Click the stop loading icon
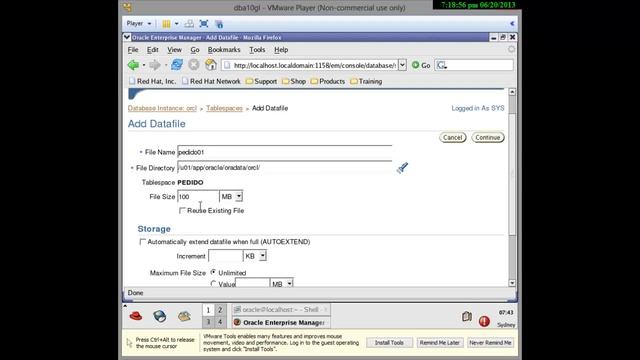 (194, 64)
